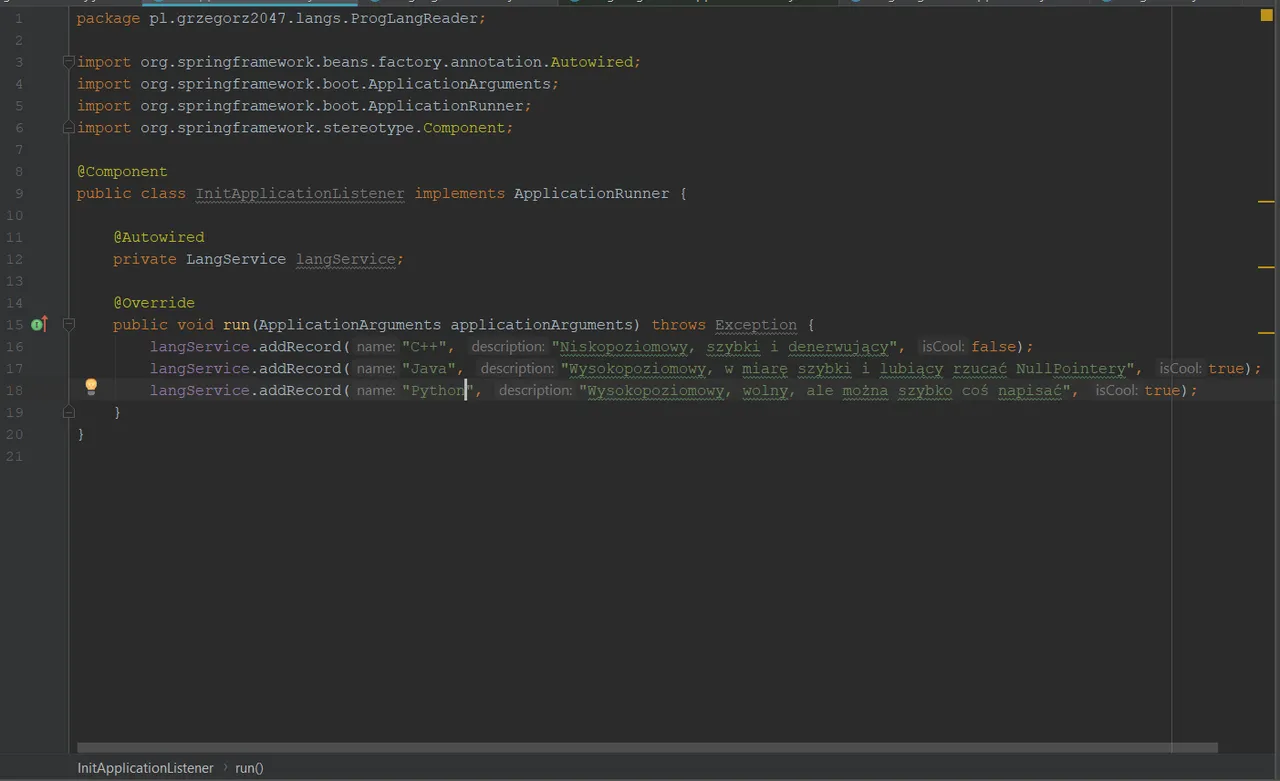This screenshot has width=1280, height=781.
Task: Click the fold end marker at line 19
Action: click(x=69, y=412)
